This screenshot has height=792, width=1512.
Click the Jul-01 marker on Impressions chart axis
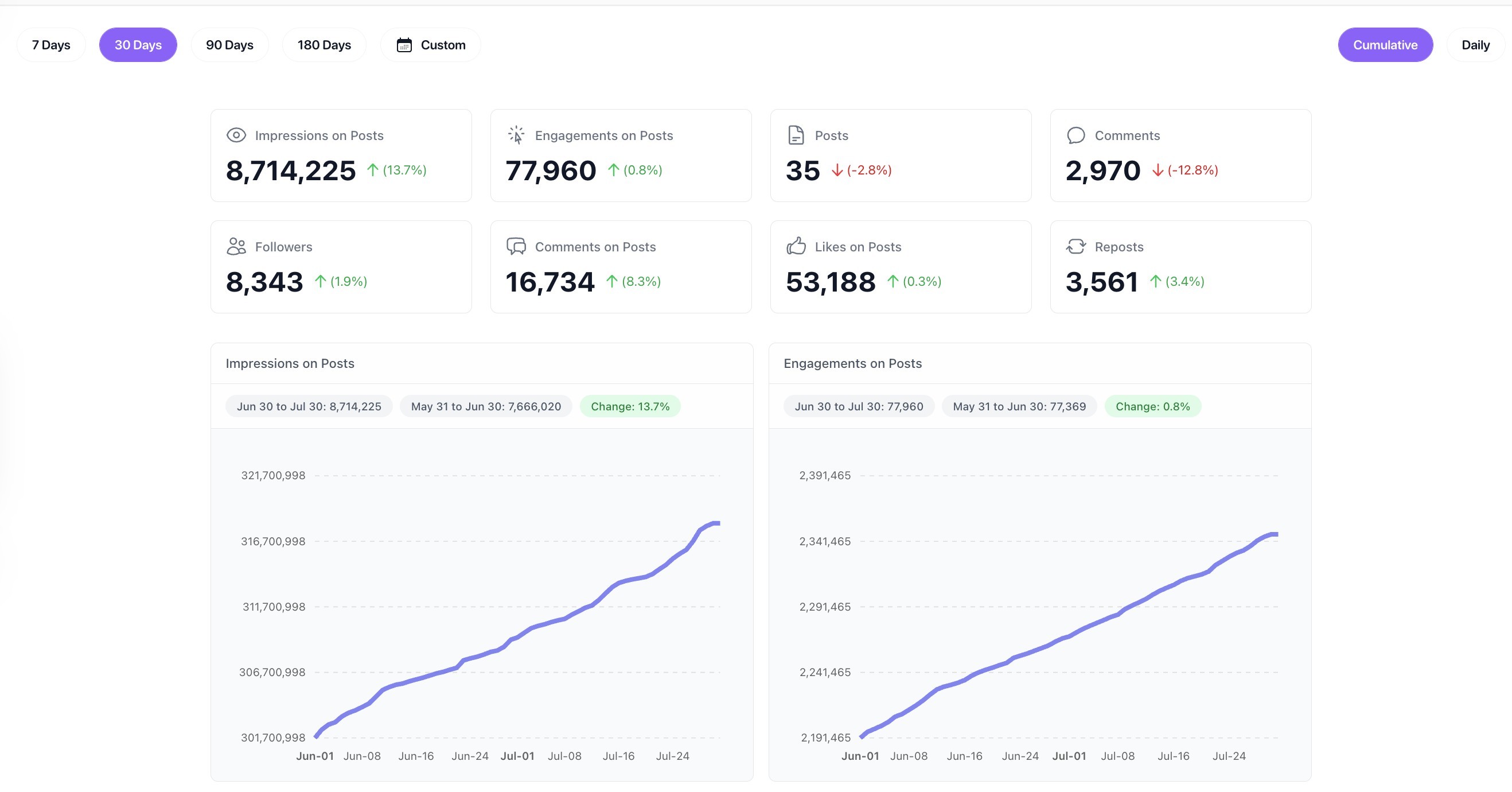pos(517,756)
